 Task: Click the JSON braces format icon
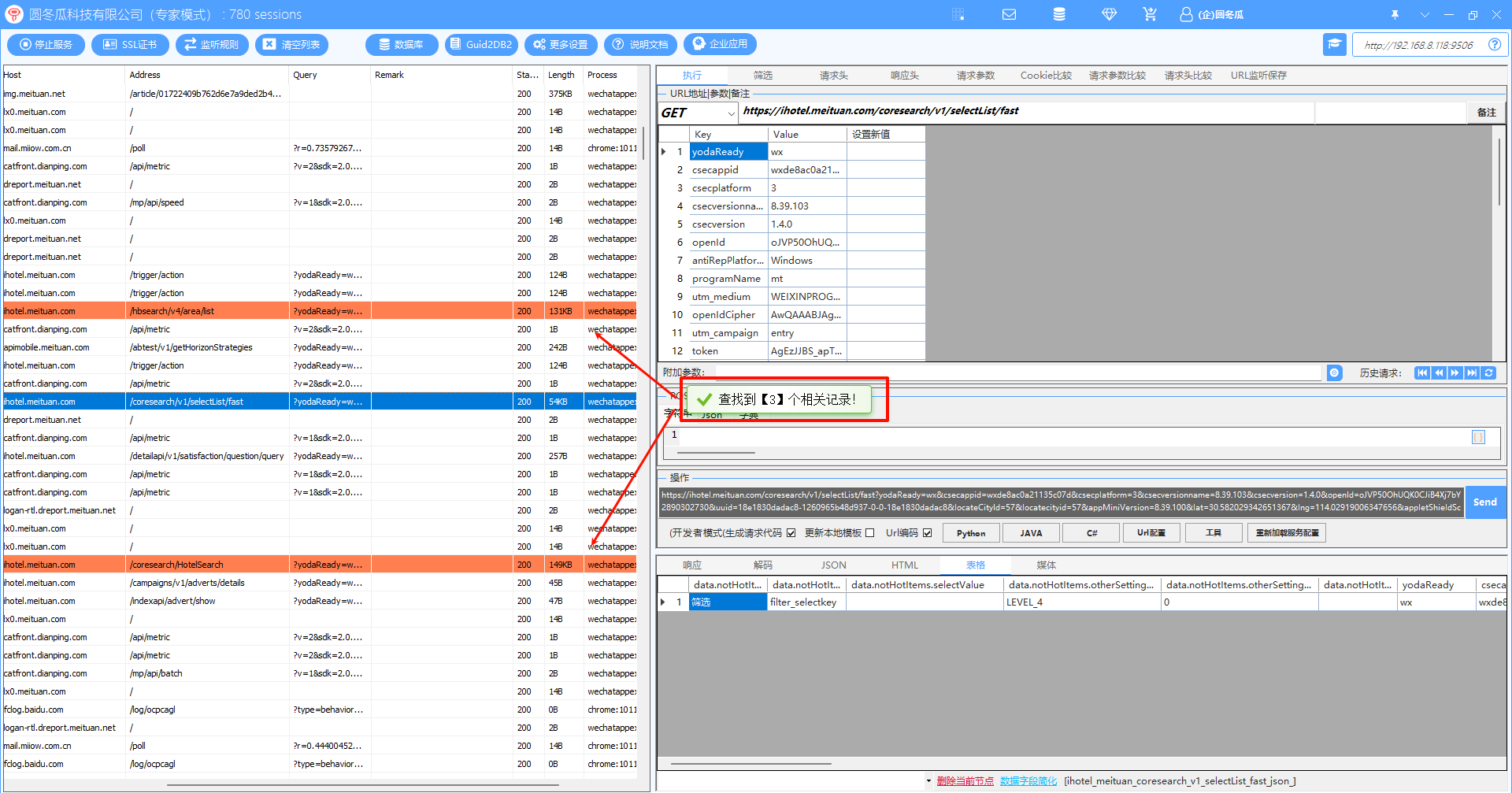(x=1478, y=437)
